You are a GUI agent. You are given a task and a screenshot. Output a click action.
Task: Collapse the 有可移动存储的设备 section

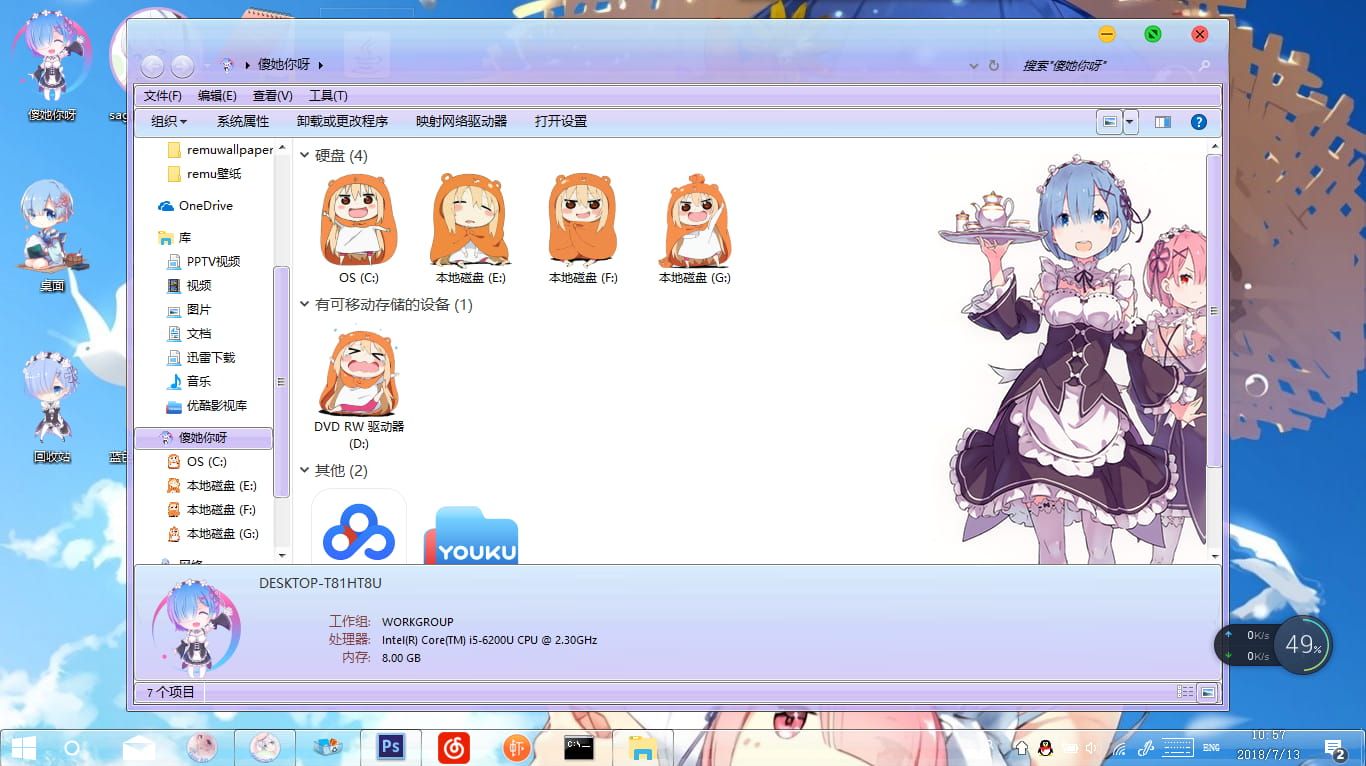click(x=304, y=304)
